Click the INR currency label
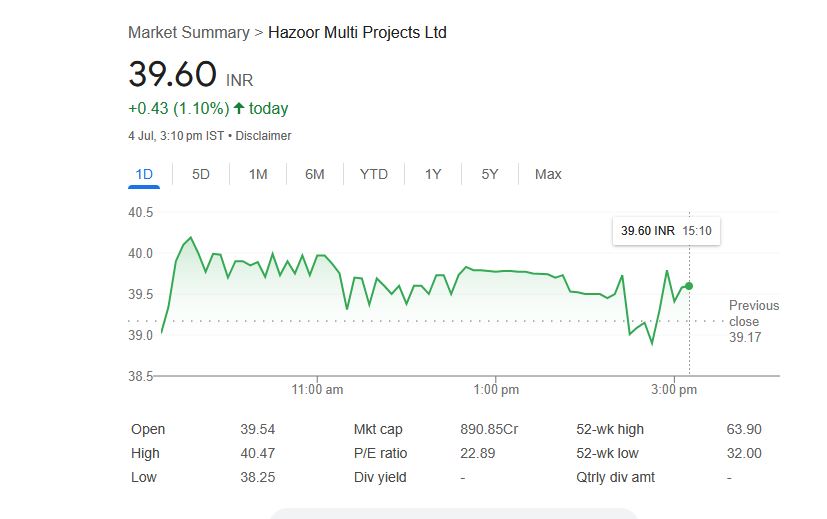This screenshot has width=827, height=519. click(239, 80)
